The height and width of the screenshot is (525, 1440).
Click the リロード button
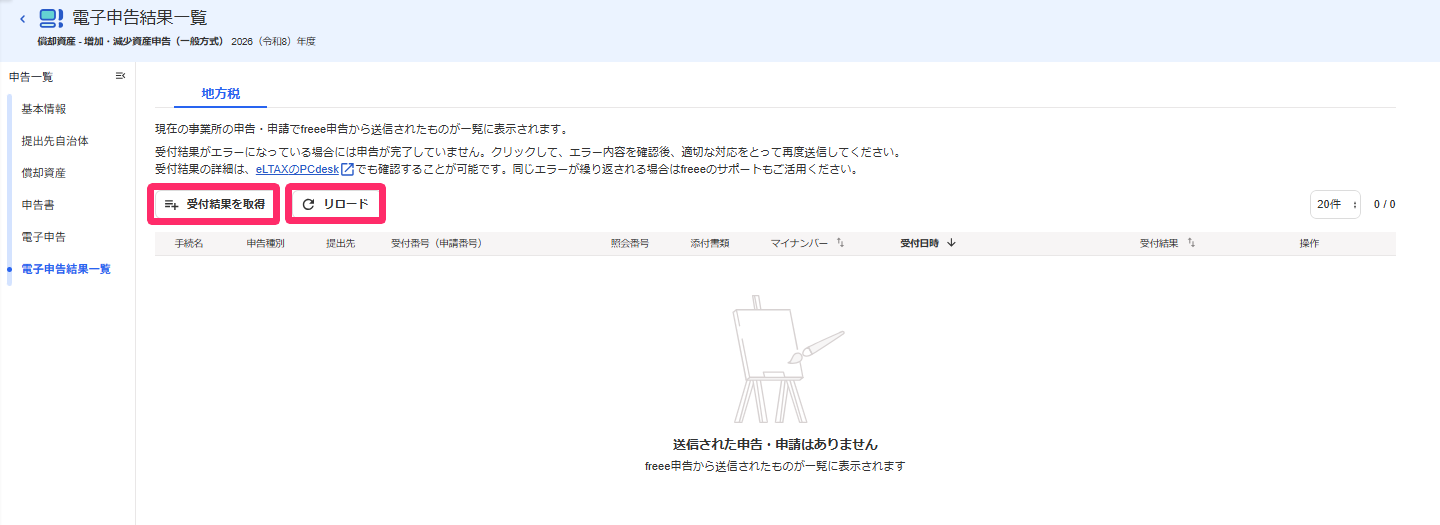click(x=336, y=204)
